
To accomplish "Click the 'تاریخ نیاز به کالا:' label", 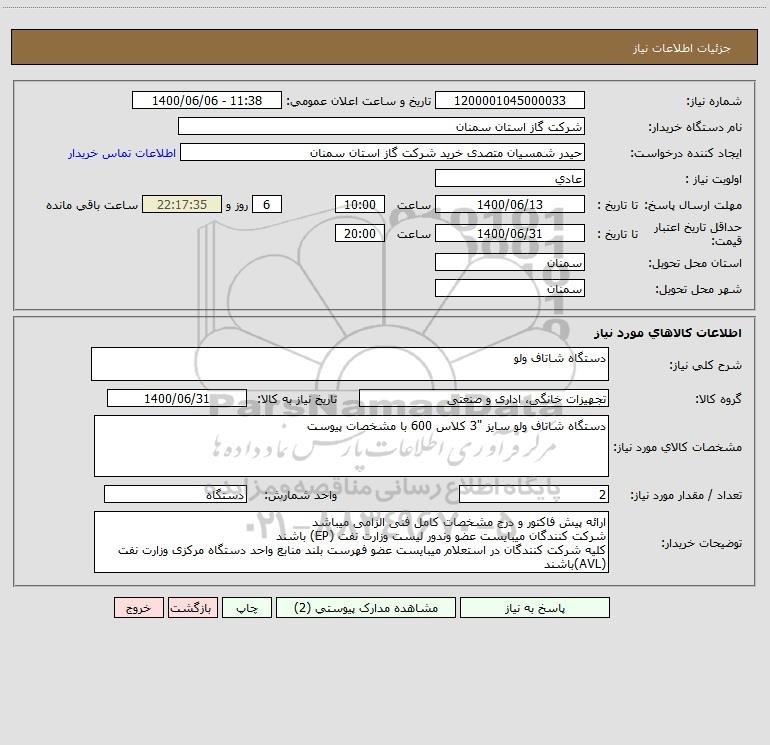I will pos(298,399).
